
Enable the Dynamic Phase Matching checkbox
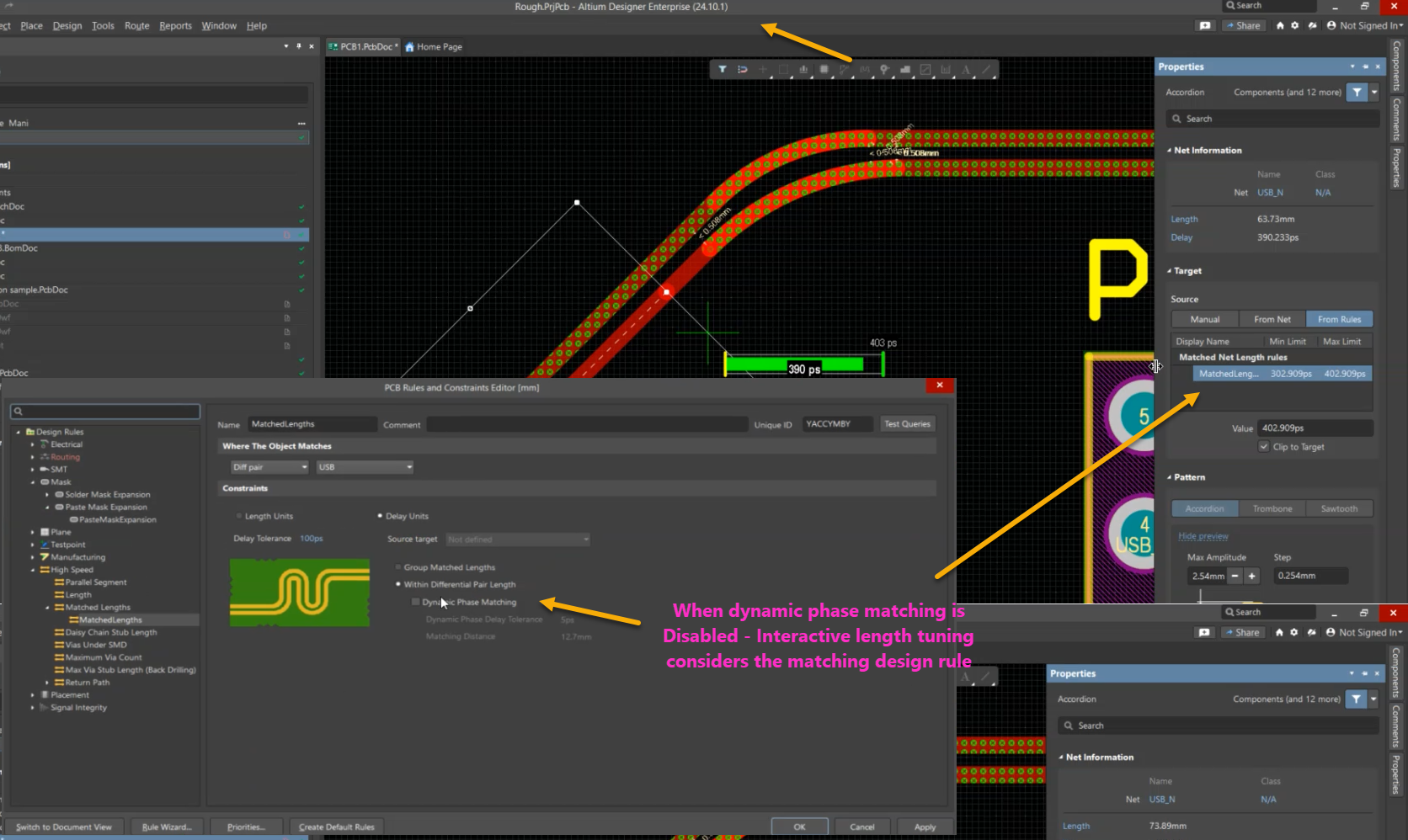(416, 602)
